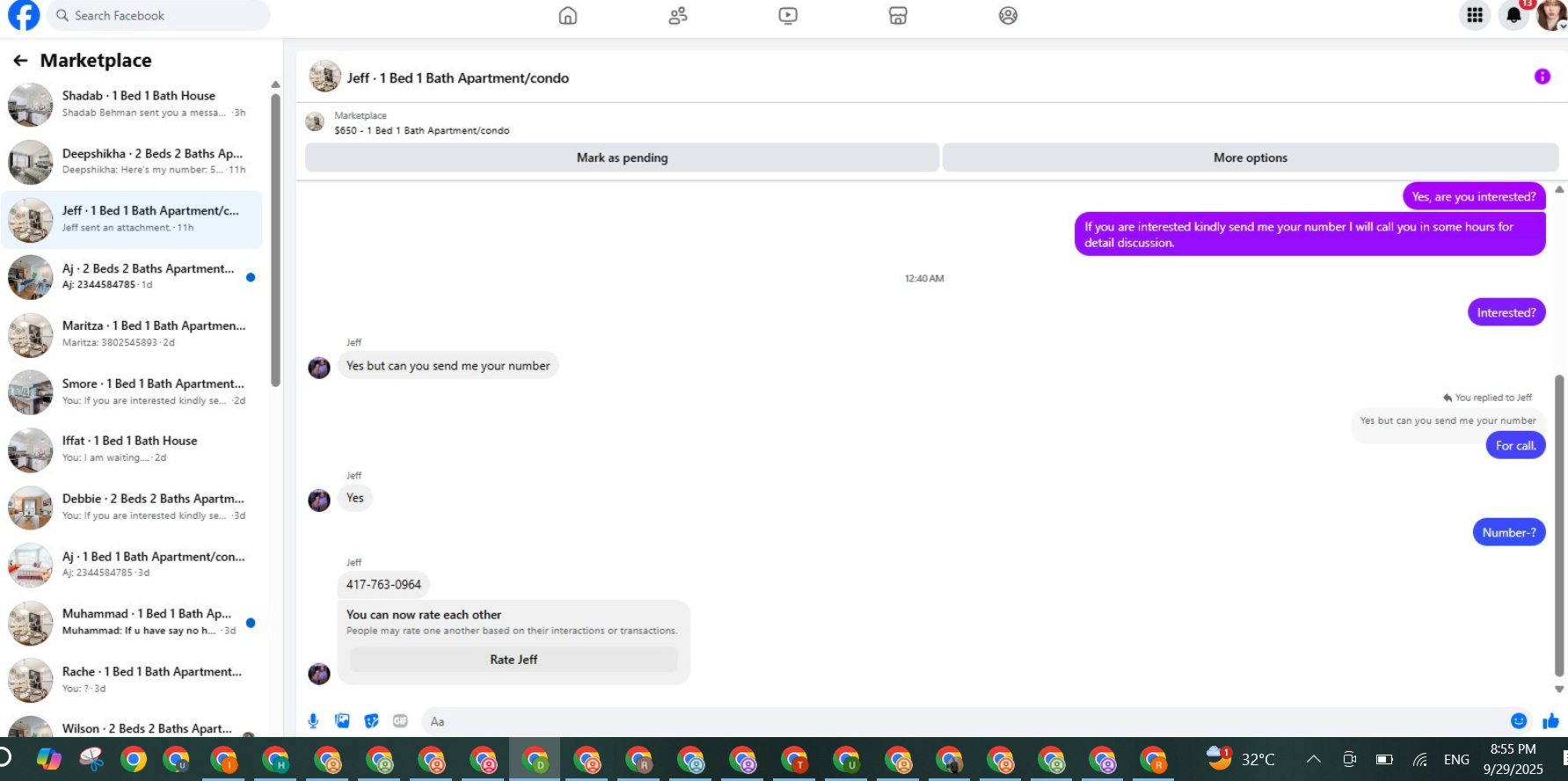The image size is (1568, 781).
Task: Click Jeff's avatar in chat header
Action: (325, 77)
